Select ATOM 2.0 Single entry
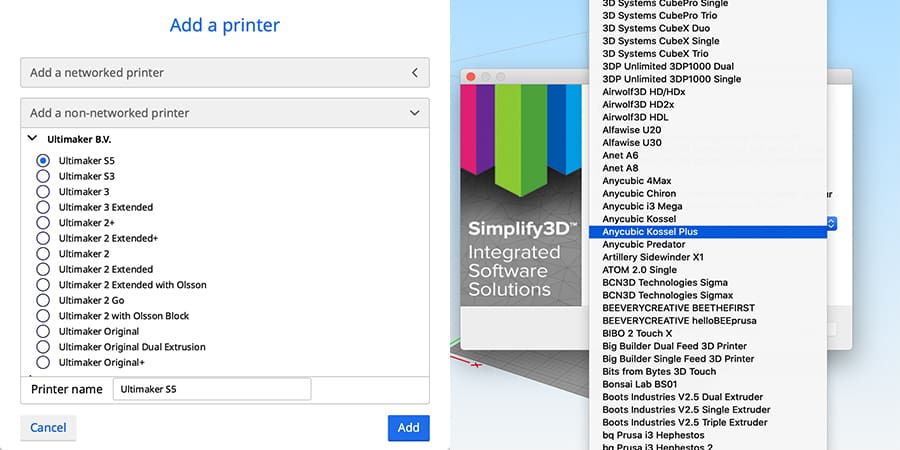Viewport: 900px width, 450px height. (x=708, y=270)
